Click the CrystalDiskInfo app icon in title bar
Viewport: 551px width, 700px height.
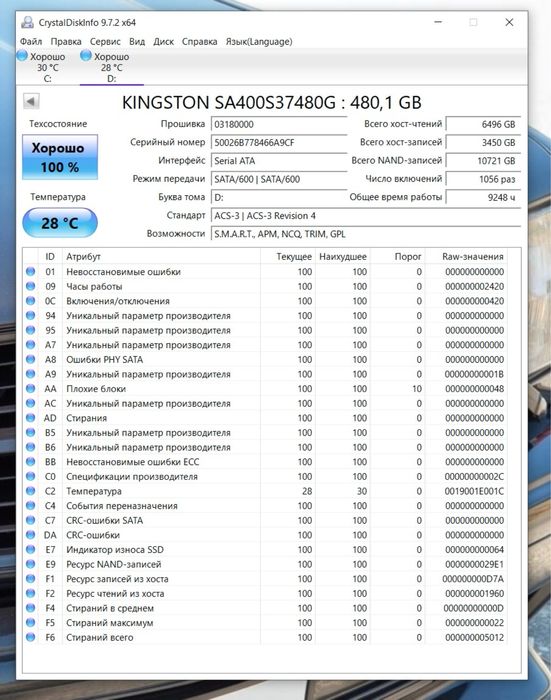(28, 22)
